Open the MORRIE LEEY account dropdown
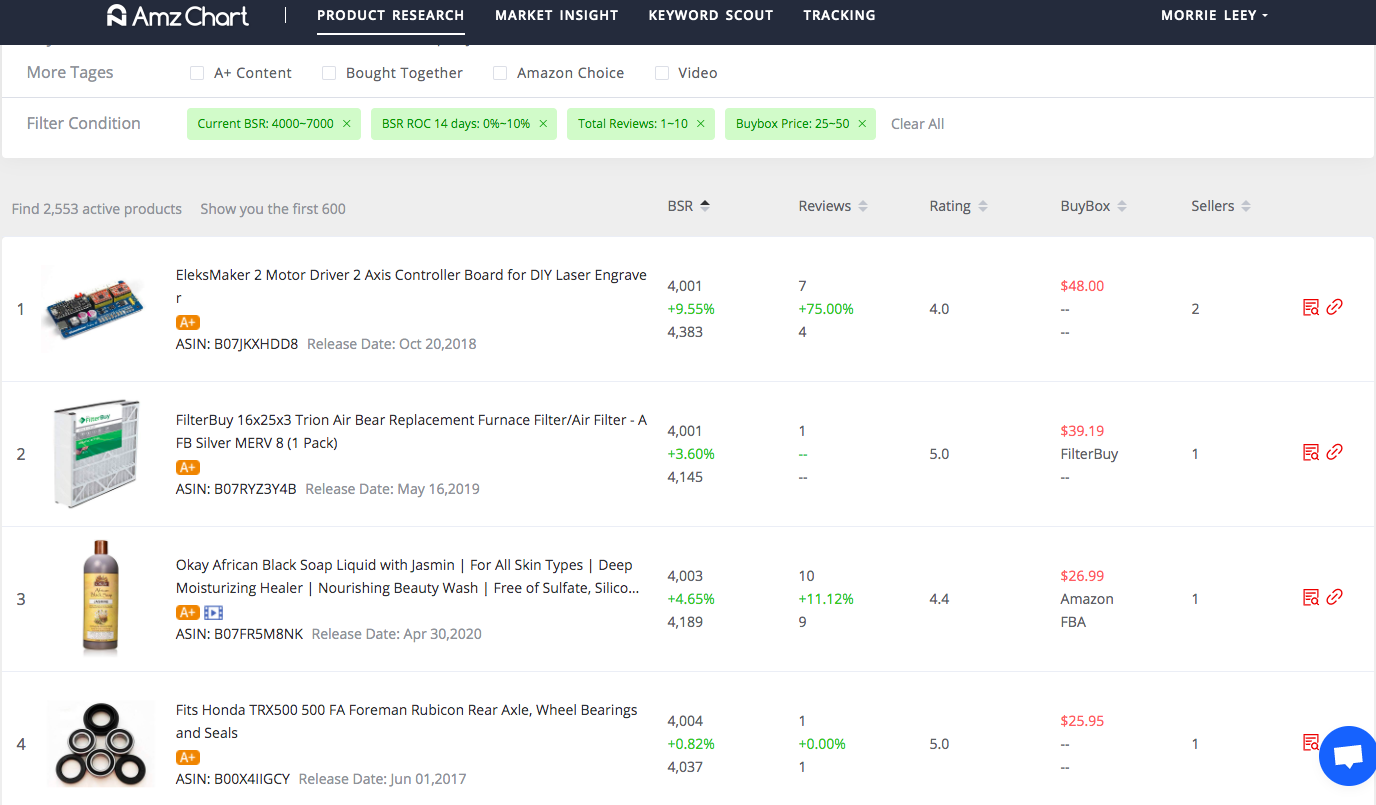This screenshot has width=1376, height=805. (1213, 15)
